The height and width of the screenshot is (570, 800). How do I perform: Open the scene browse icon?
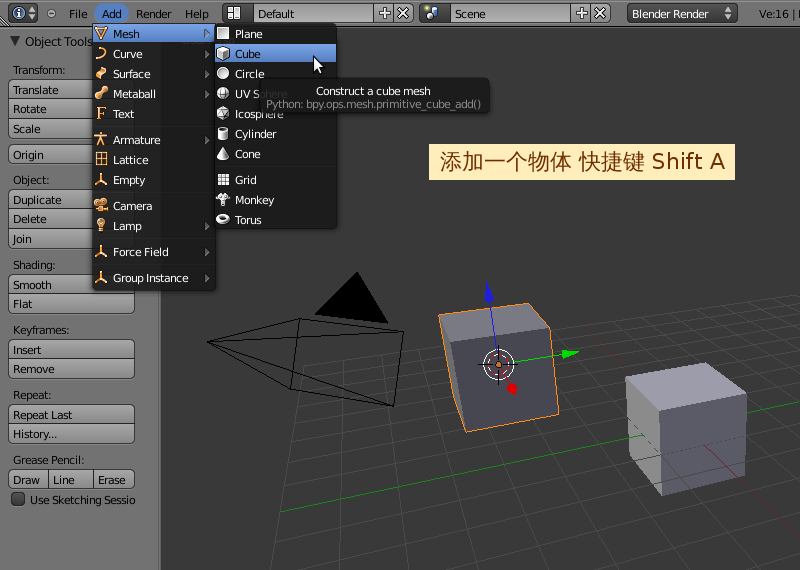pos(435,14)
